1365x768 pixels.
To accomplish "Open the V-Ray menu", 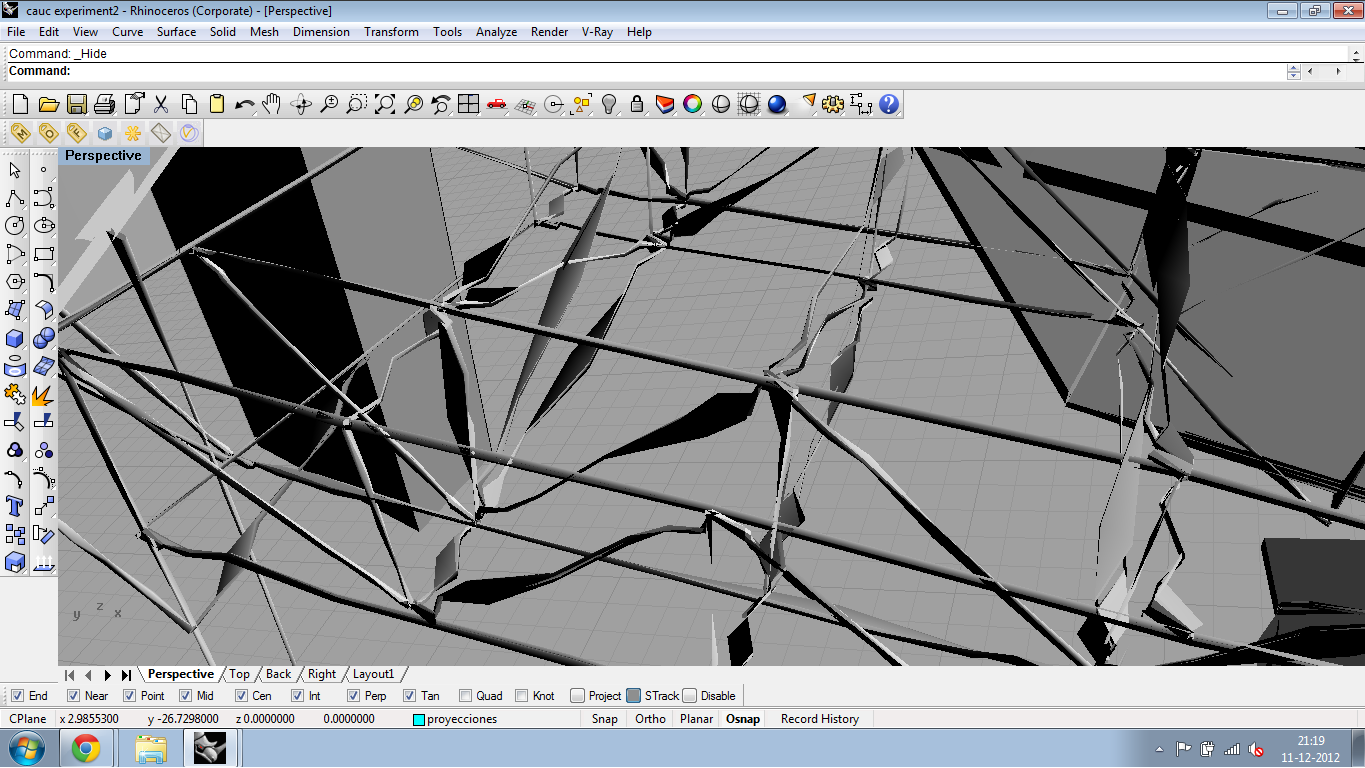I will point(597,32).
